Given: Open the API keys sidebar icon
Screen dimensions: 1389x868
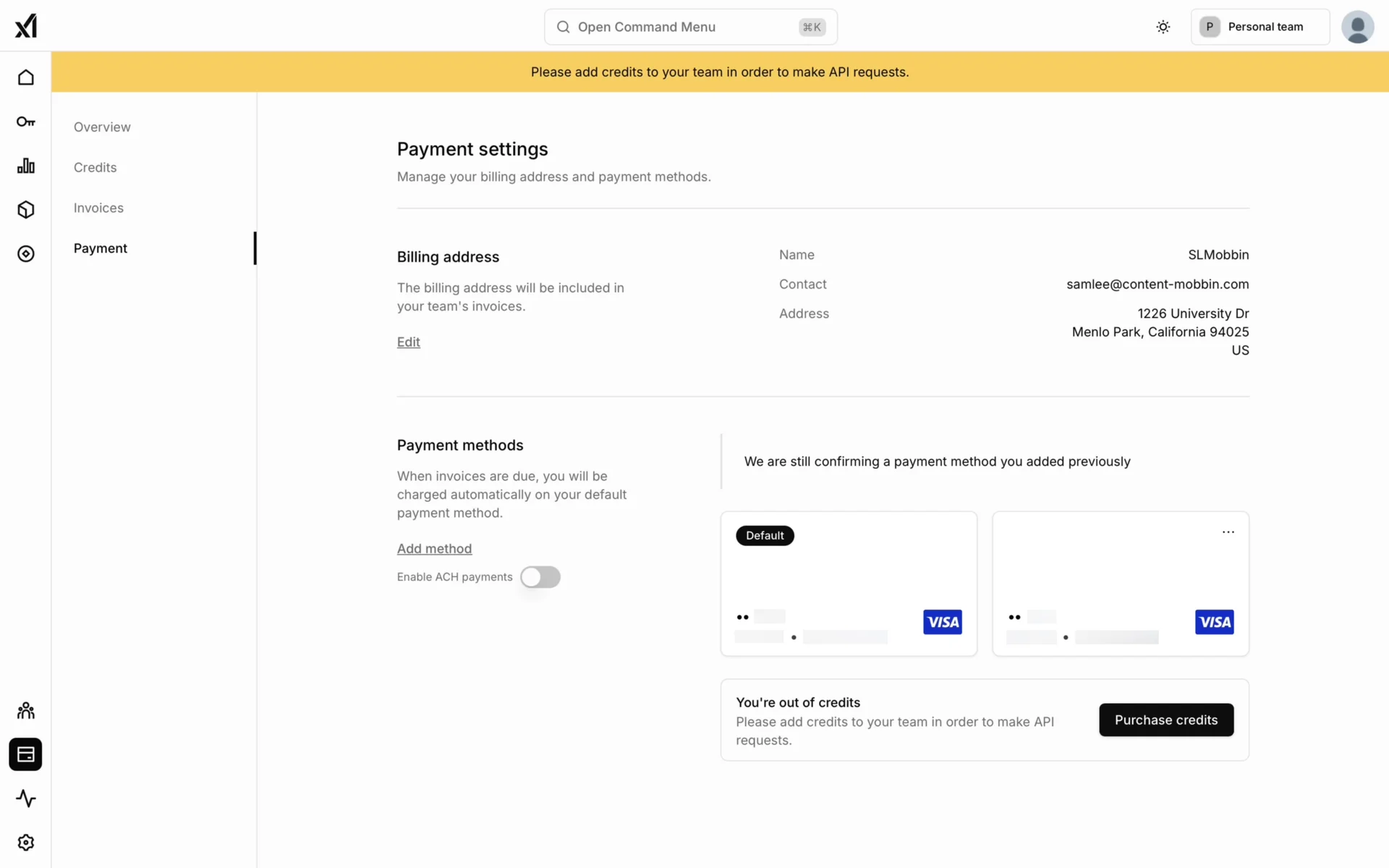Looking at the screenshot, I should pyautogui.click(x=26, y=122).
